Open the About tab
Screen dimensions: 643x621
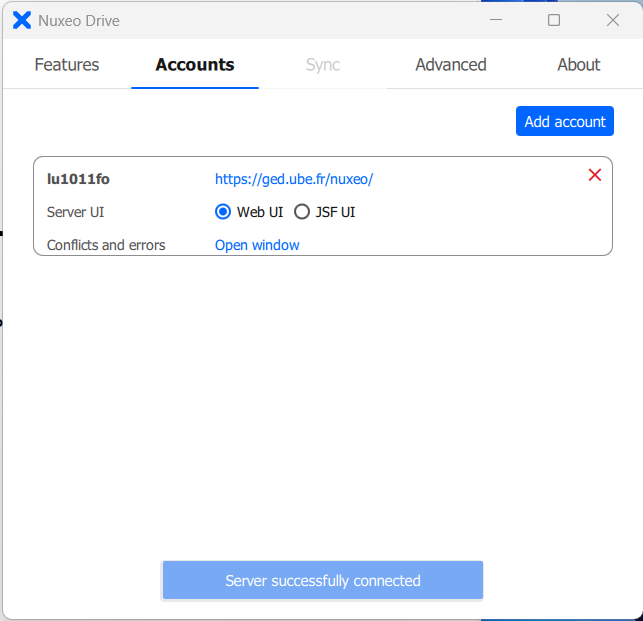(x=579, y=64)
